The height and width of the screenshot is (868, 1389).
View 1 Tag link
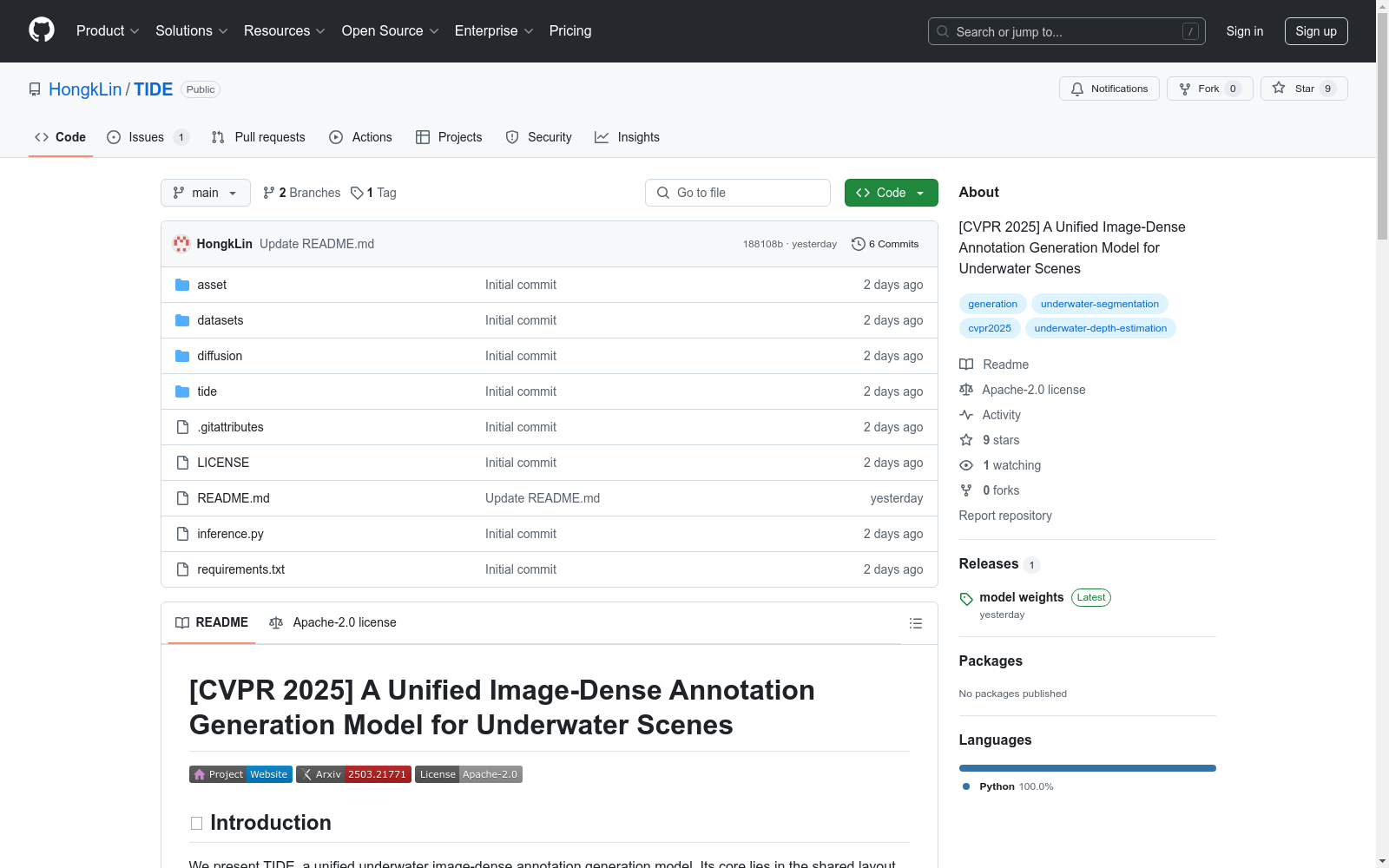coord(373,193)
